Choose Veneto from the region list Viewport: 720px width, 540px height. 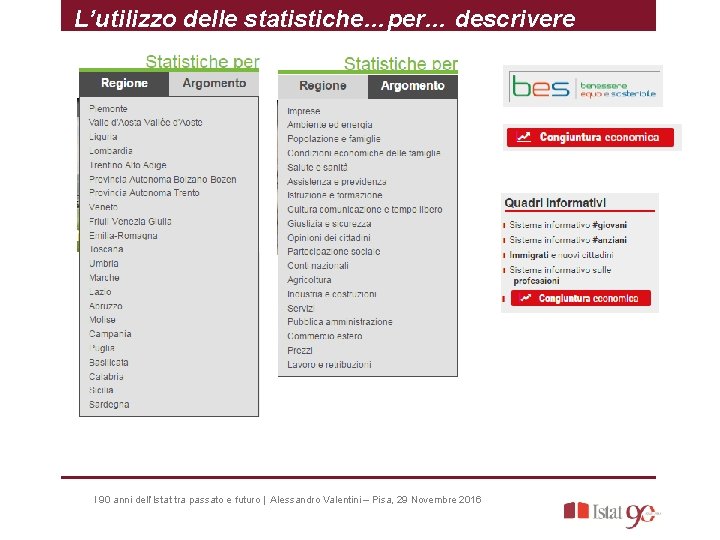[103, 207]
